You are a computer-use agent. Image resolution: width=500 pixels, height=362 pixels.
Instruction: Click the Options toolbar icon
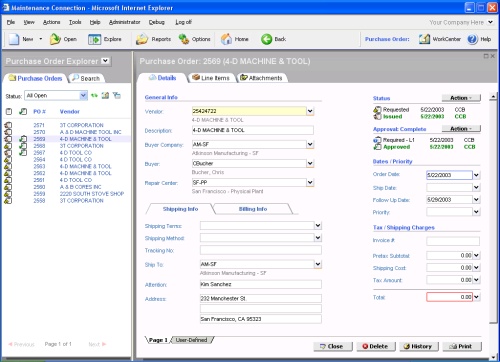point(183,39)
